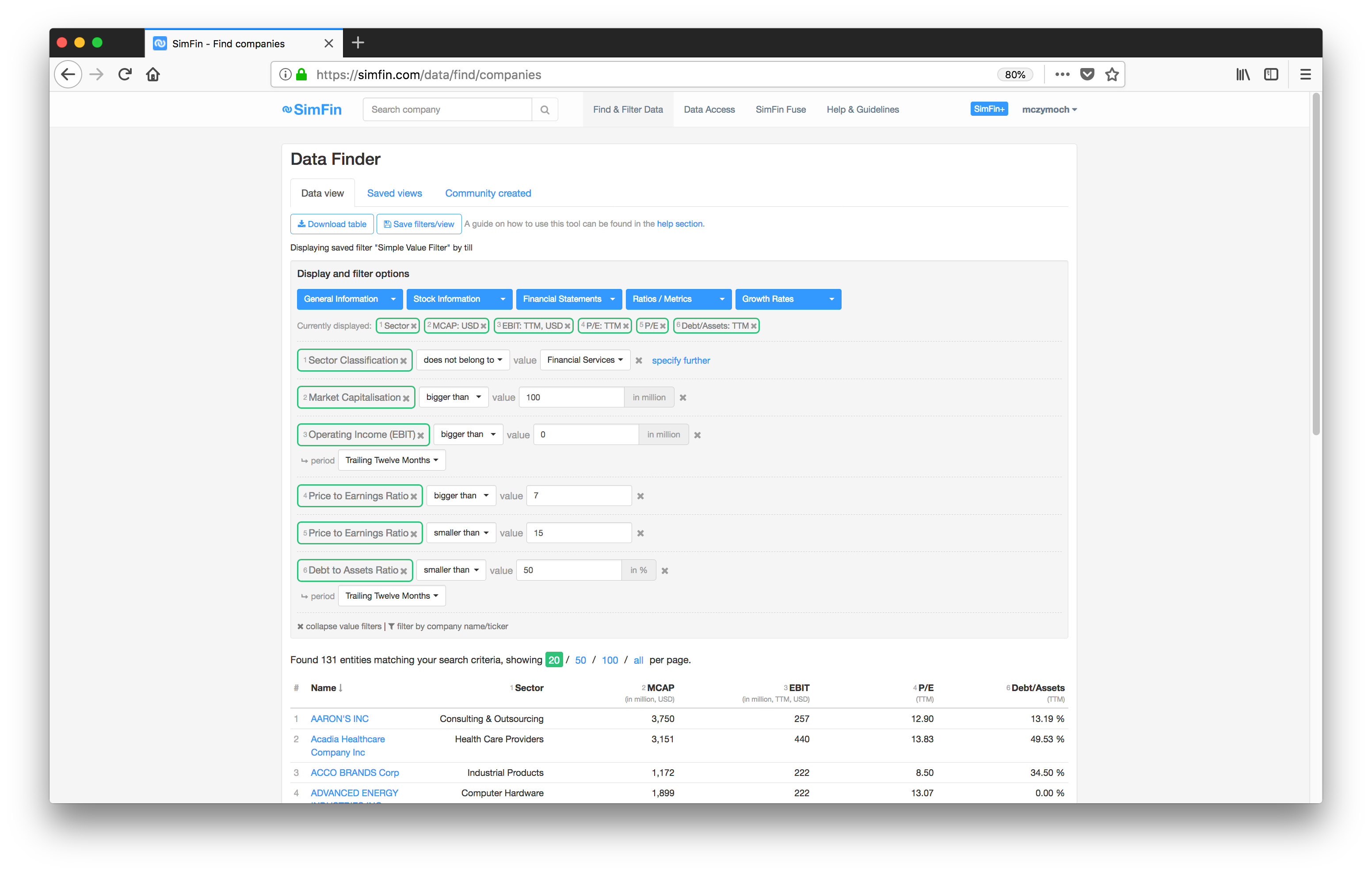Open the Firefox hamburger menu
Image resolution: width=1372 pixels, height=874 pixels.
(x=1305, y=75)
